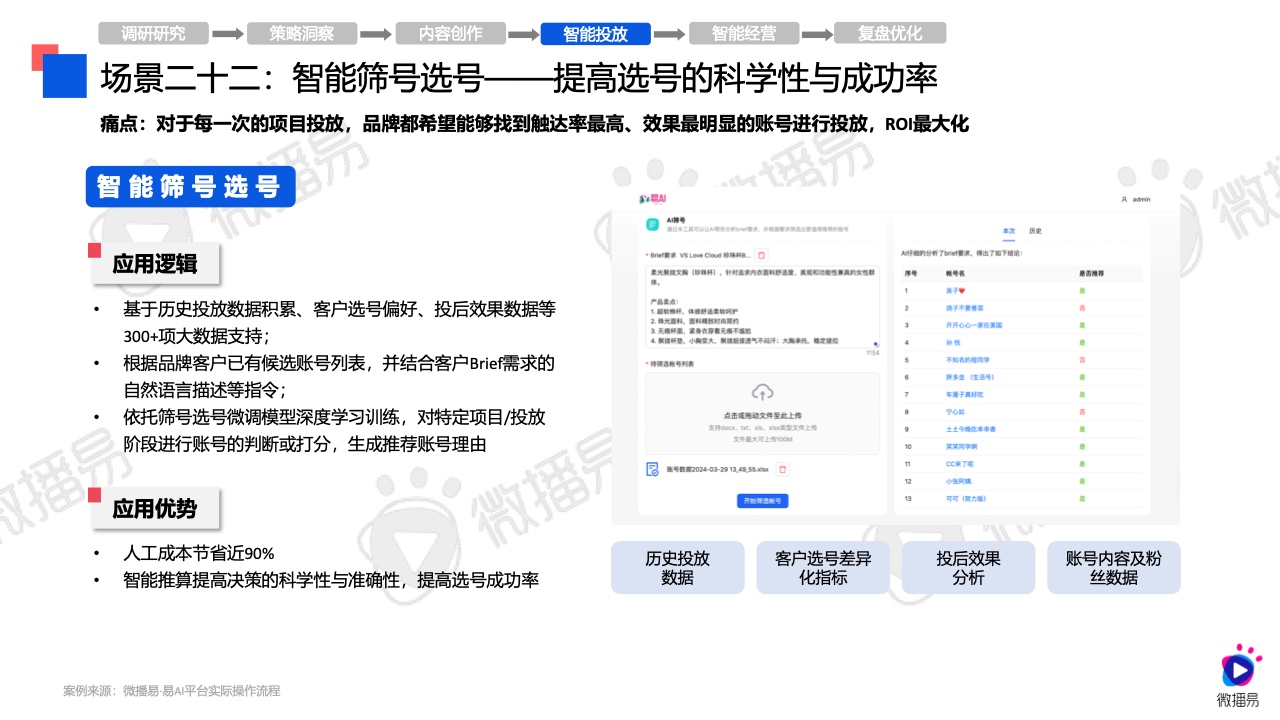Click the xlsx file icon beside 账号数据

point(651,468)
